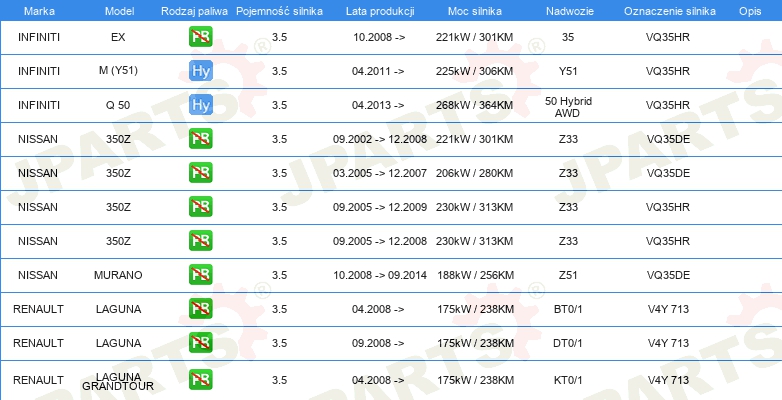
Task: Click VQ35DE engine code in MURANO row
Action: click(668, 275)
